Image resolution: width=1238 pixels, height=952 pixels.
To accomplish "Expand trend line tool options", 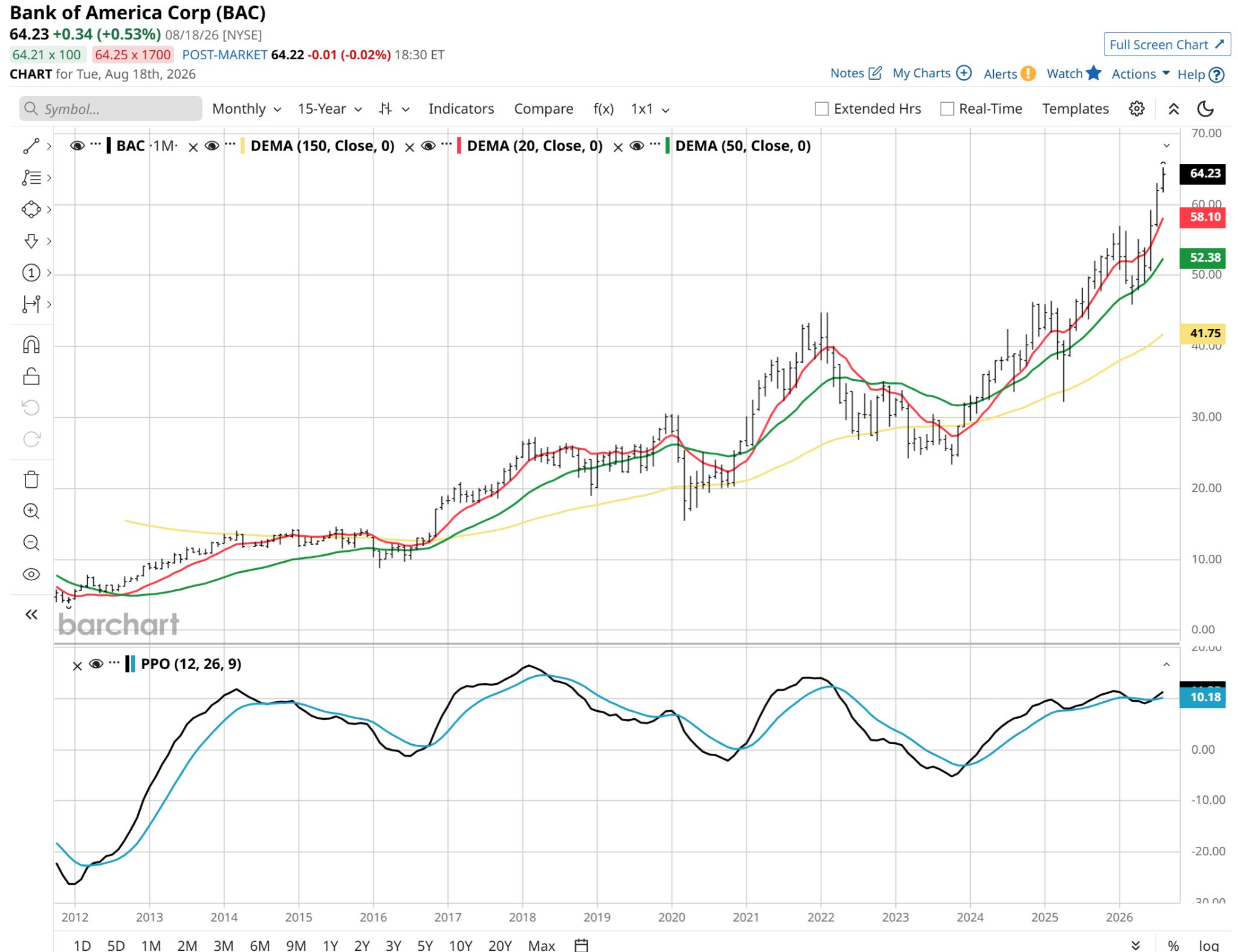I will point(49,146).
